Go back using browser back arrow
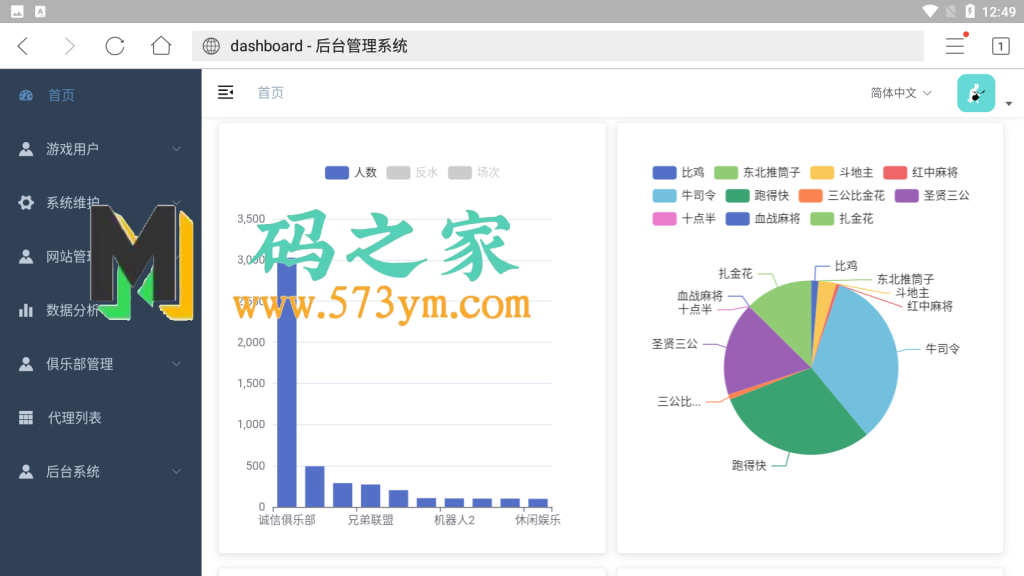The width and height of the screenshot is (1024, 576). click(24, 46)
